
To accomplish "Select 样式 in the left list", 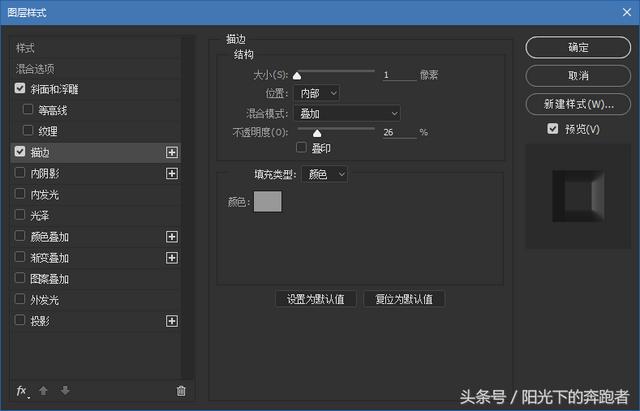I will coord(96,48).
